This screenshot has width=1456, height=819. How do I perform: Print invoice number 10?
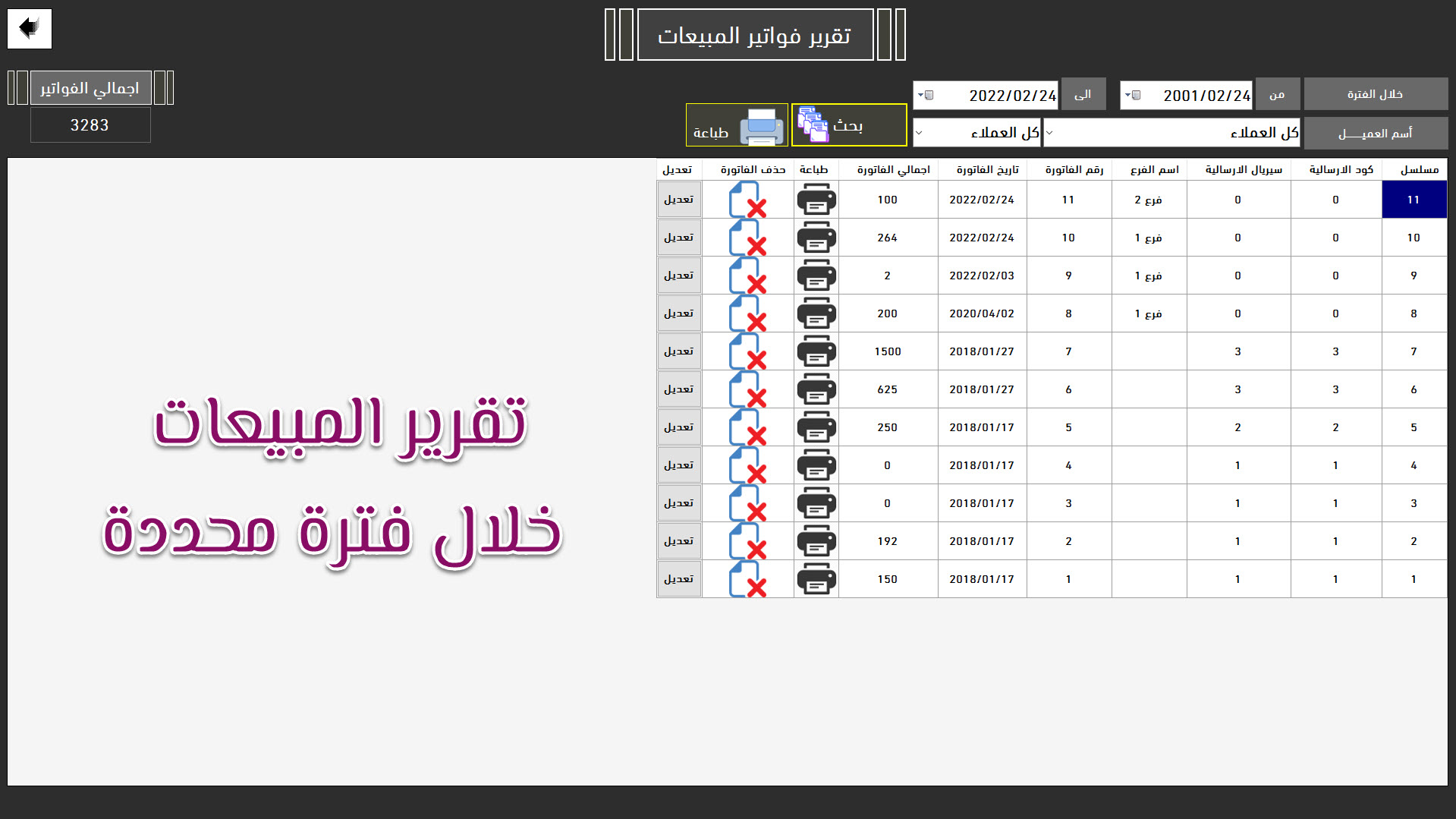tap(816, 238)
